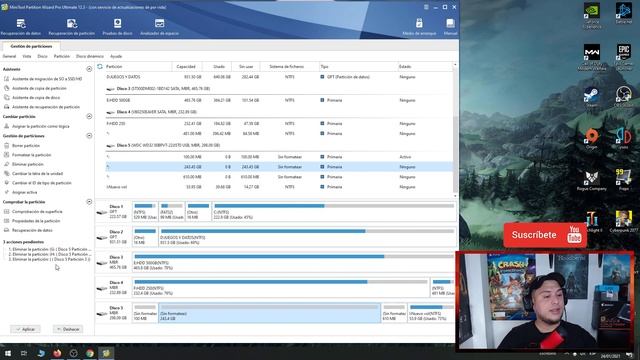Screen dimensions: 640x360
Task: Select the third pending action in the list
Action: coord(49,259)
